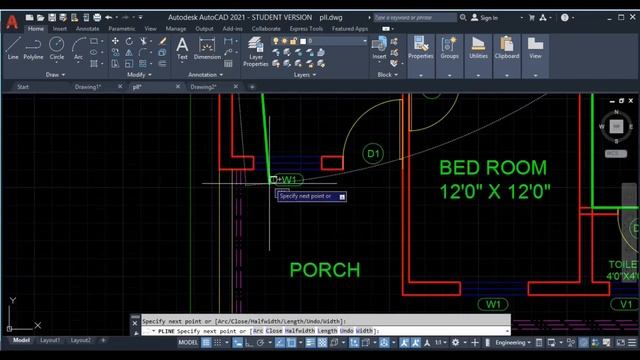Click the Move tool icon
The width and height of the screenshot is (640, 360).
click(x=116, y=41)
